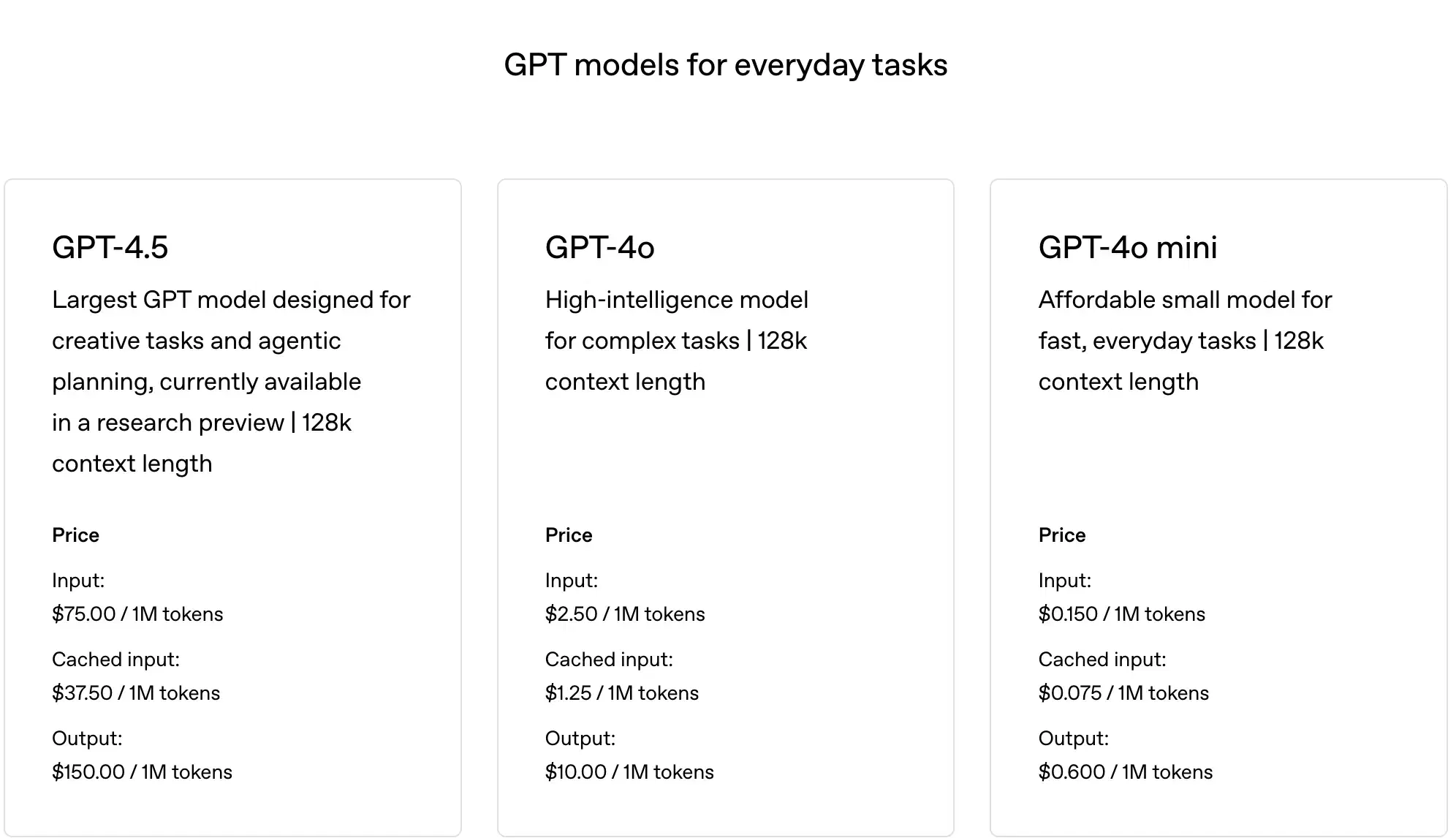Click the $1.25 cached input price

[x=622, y=693]
